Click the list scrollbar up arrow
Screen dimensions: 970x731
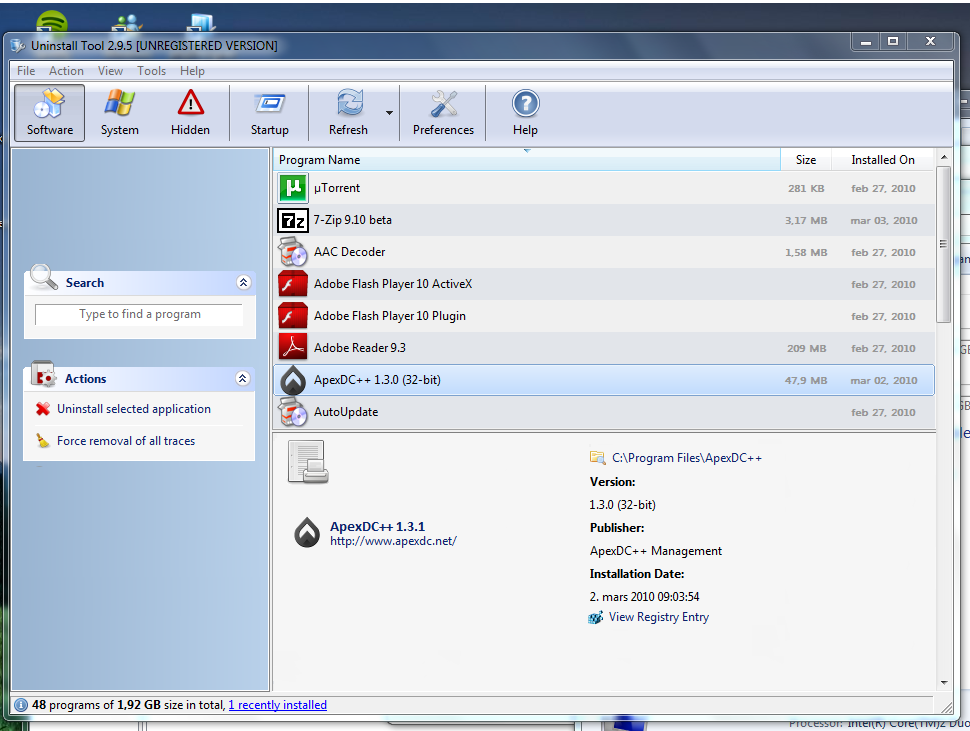click(x=944, y=158)
